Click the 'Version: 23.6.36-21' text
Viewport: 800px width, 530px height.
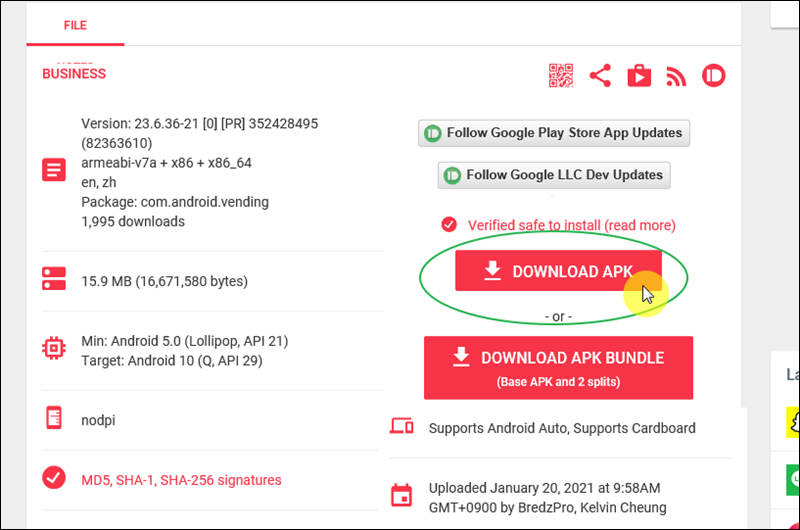point(140,123)
